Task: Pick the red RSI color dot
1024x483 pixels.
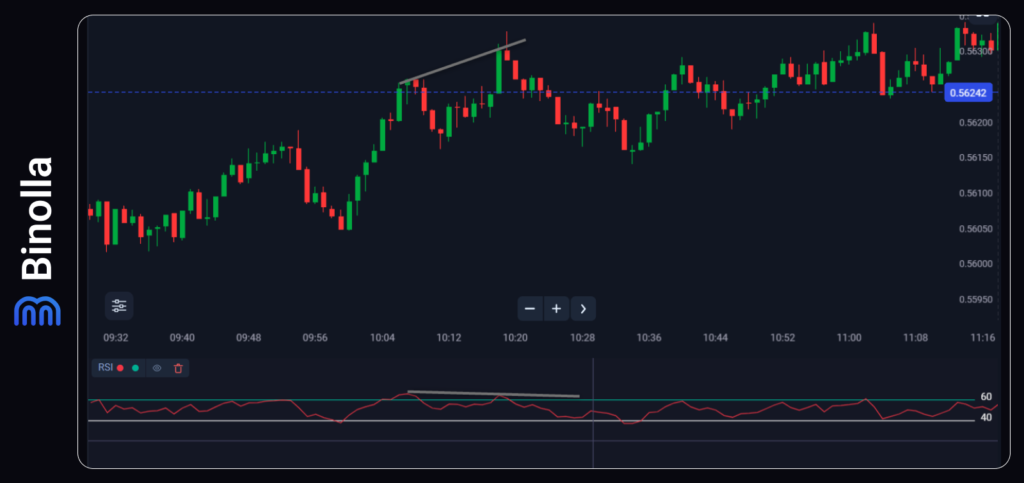Action: [120, 368]
